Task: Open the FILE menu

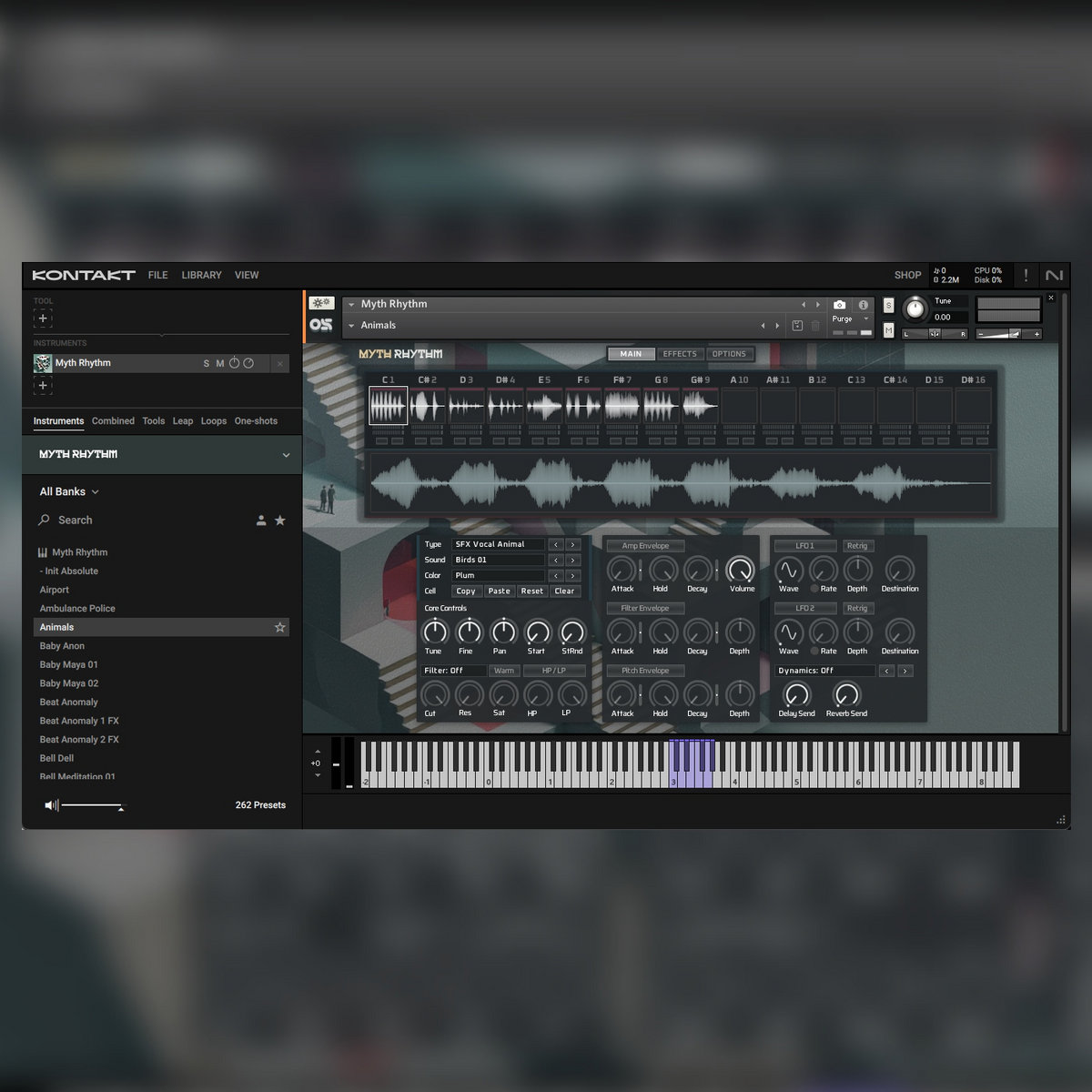Action: coord(157,275)
